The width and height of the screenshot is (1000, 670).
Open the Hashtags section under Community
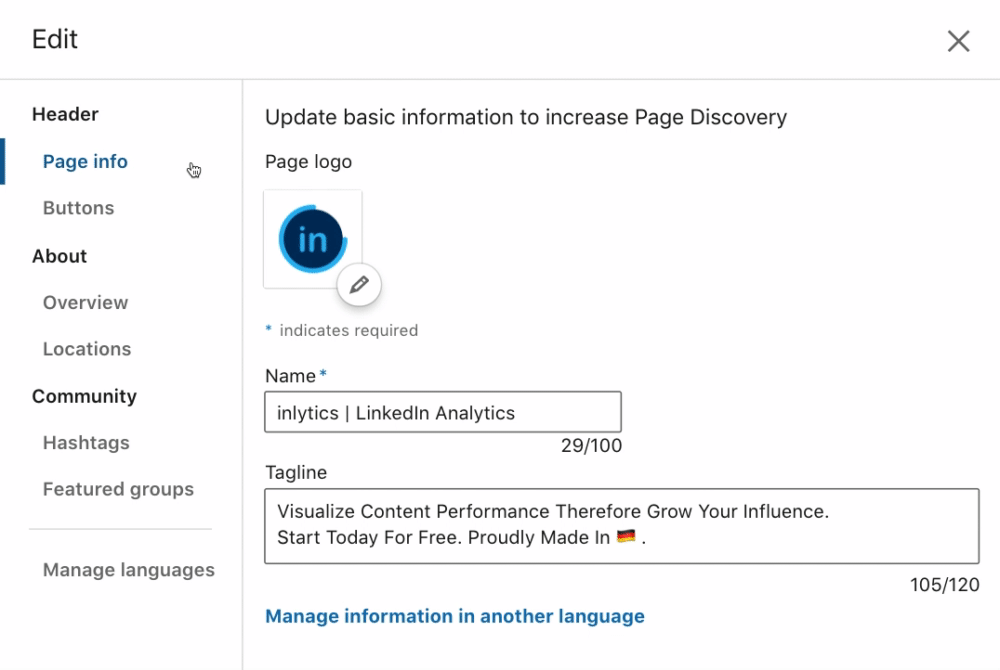pyautogui.click(x=86, y=443)
